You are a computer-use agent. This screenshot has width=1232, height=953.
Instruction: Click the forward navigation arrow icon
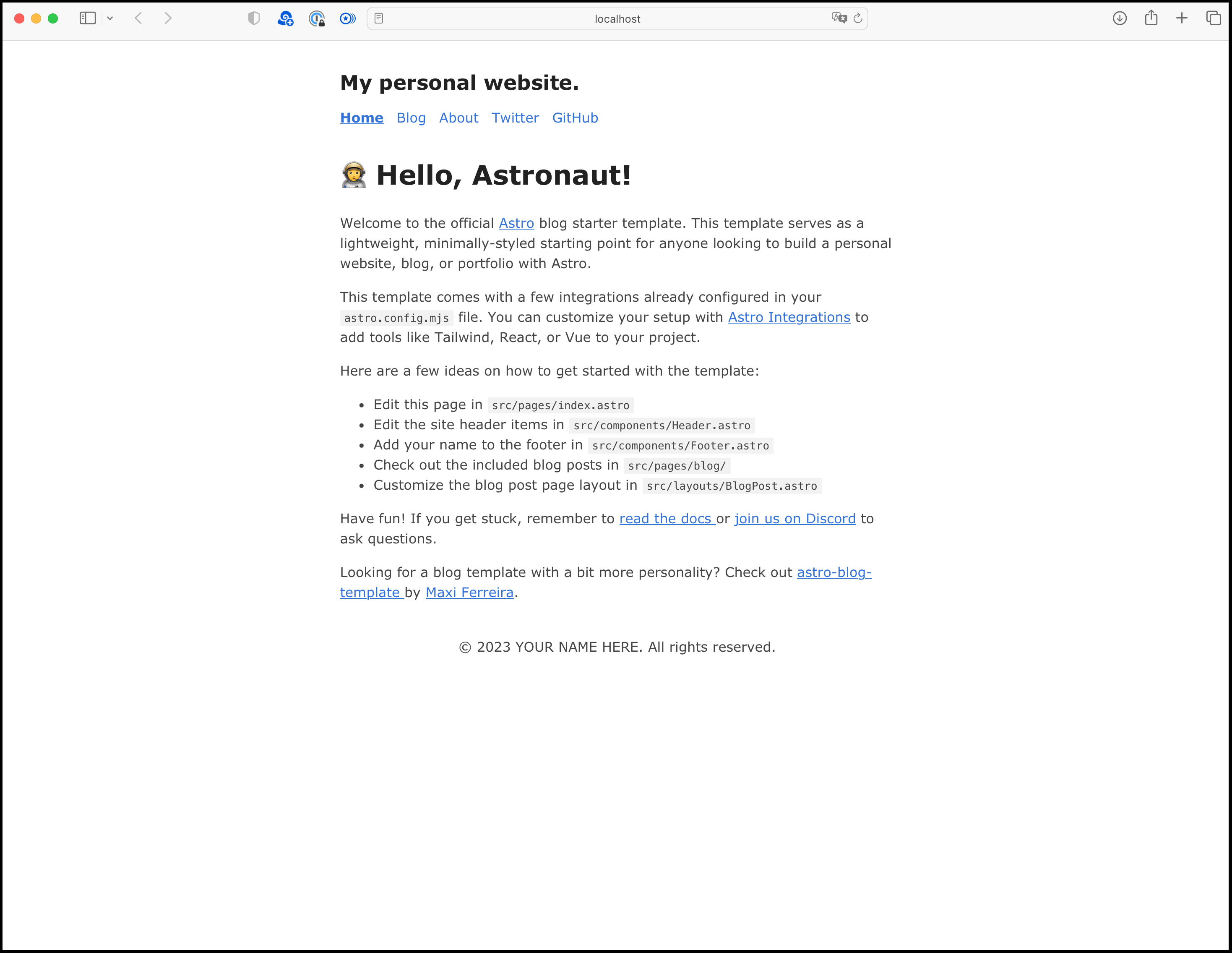tap(167, 18)
